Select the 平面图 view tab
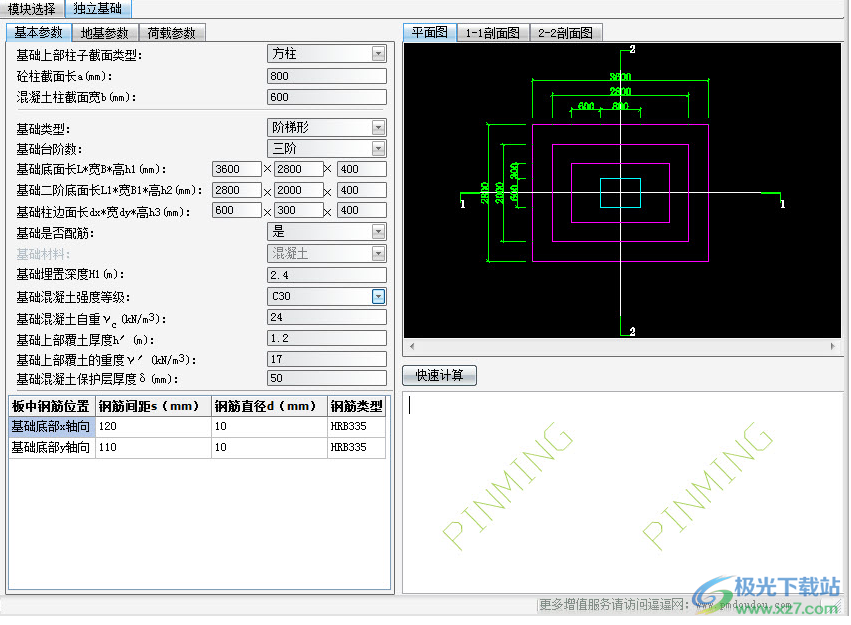 pyautogui.click(x=430, y=32)
